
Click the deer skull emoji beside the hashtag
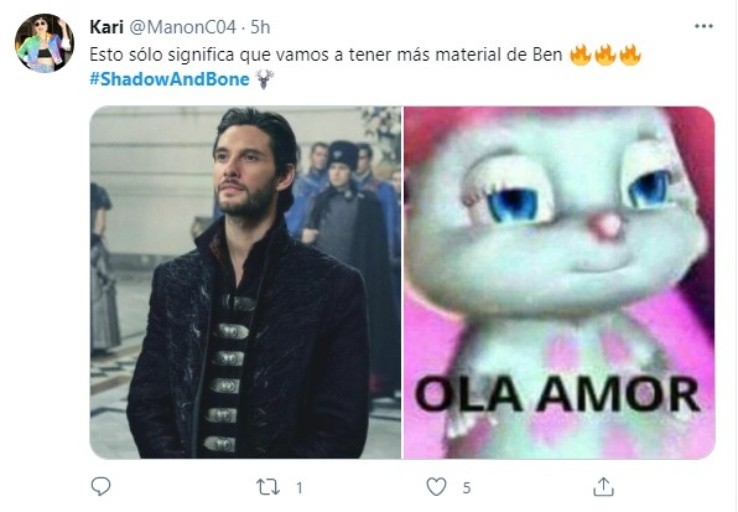coord(265,79)
